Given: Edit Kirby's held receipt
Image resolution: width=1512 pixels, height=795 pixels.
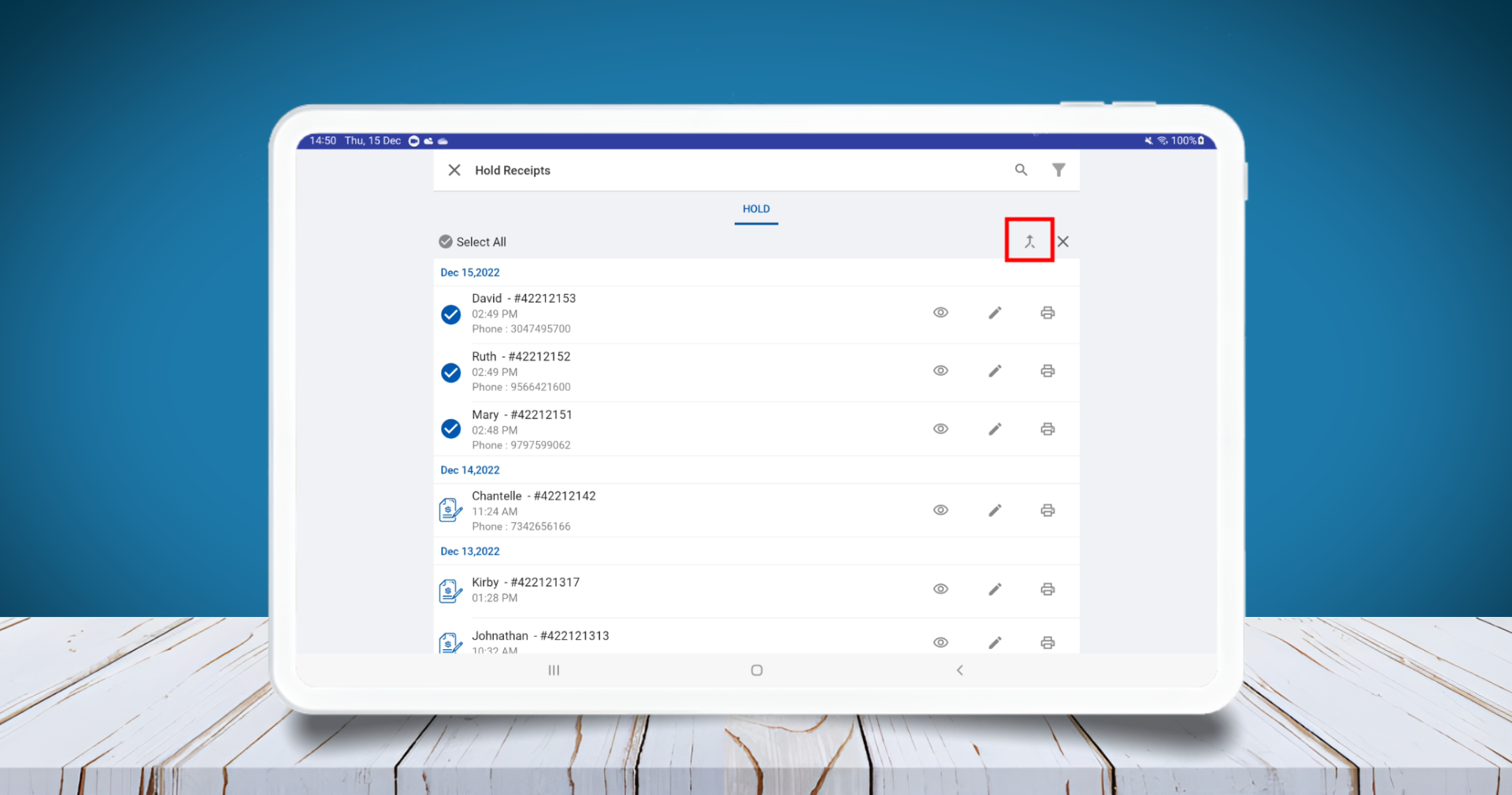Looking at the screenshot, I should 995,589.
